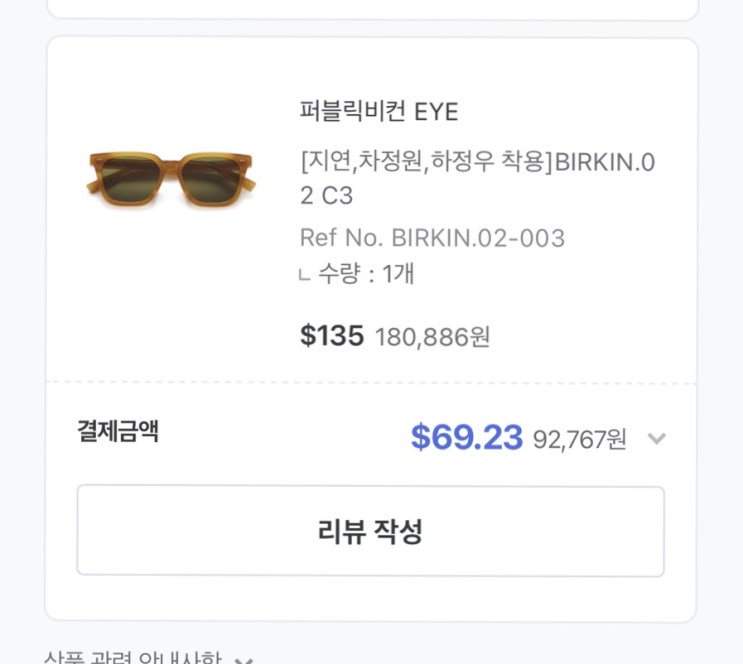This screenshot has width=743, height=664.
Task: Expand the 상품 관련 안내사항 section chevron
Action: [x=244, y=659]
